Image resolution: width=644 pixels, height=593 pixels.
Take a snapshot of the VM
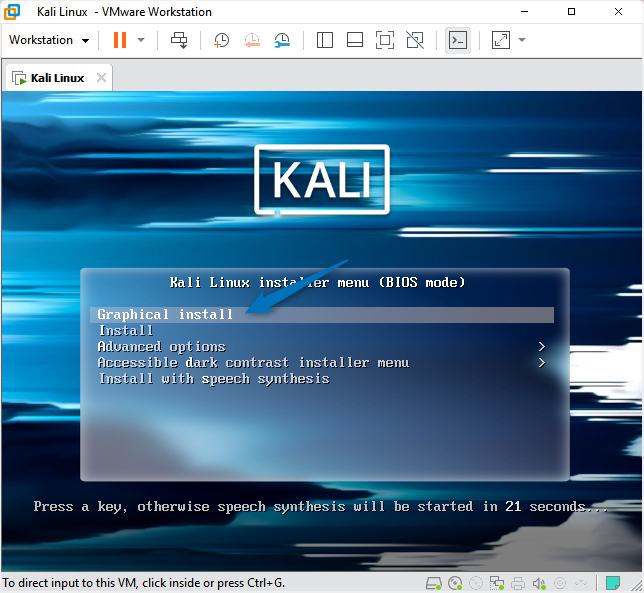point(221,40)
